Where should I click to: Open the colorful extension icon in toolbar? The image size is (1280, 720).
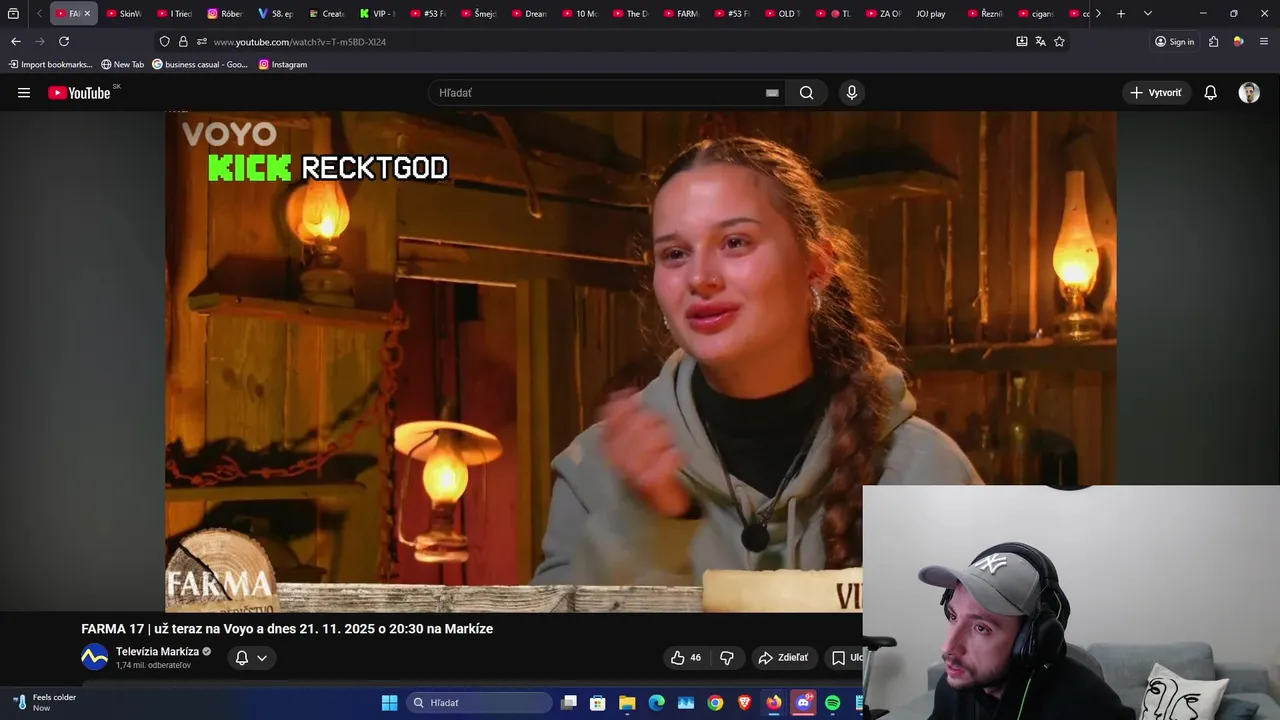(x=1238, y=42)
